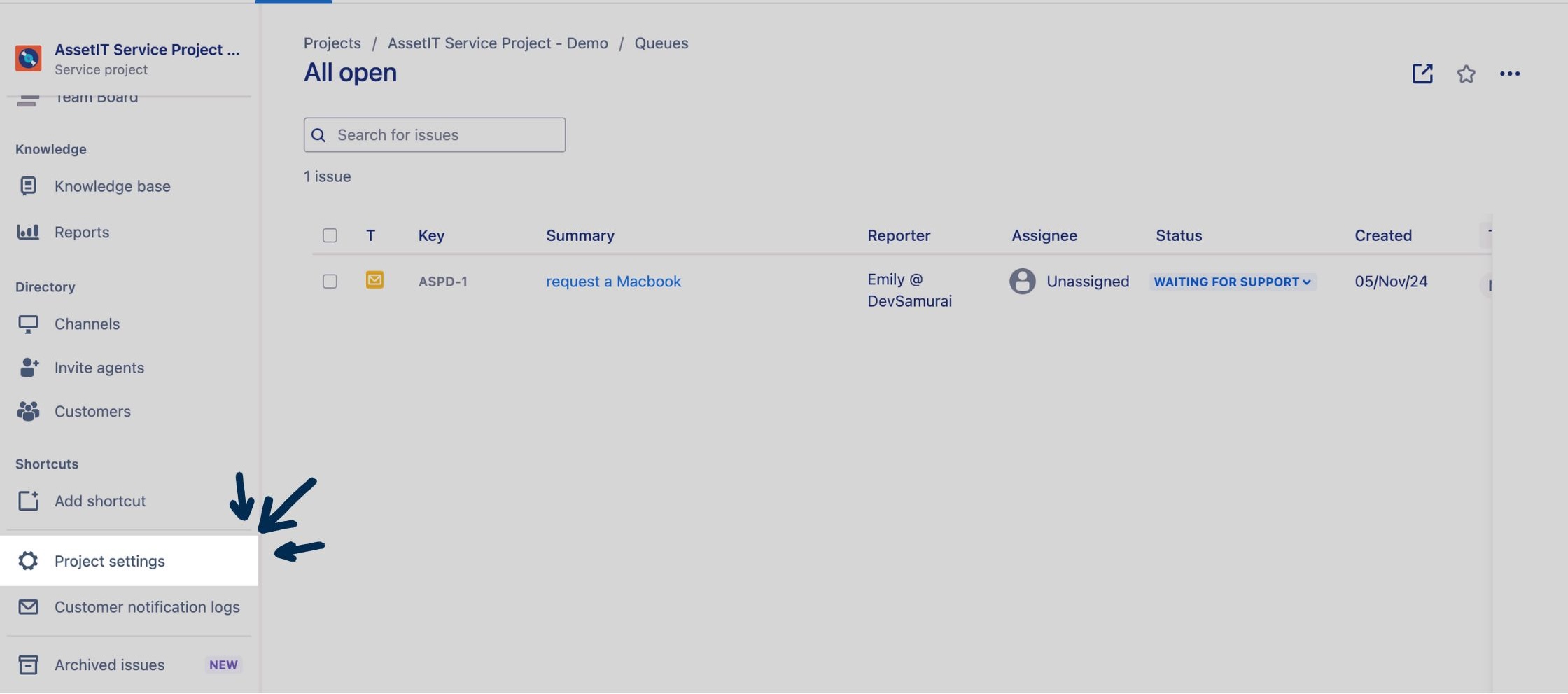Image resolution: width=1568 pixels, height=694 pixels.
Task: Open Archived issues
Action: tap(108, 664)
